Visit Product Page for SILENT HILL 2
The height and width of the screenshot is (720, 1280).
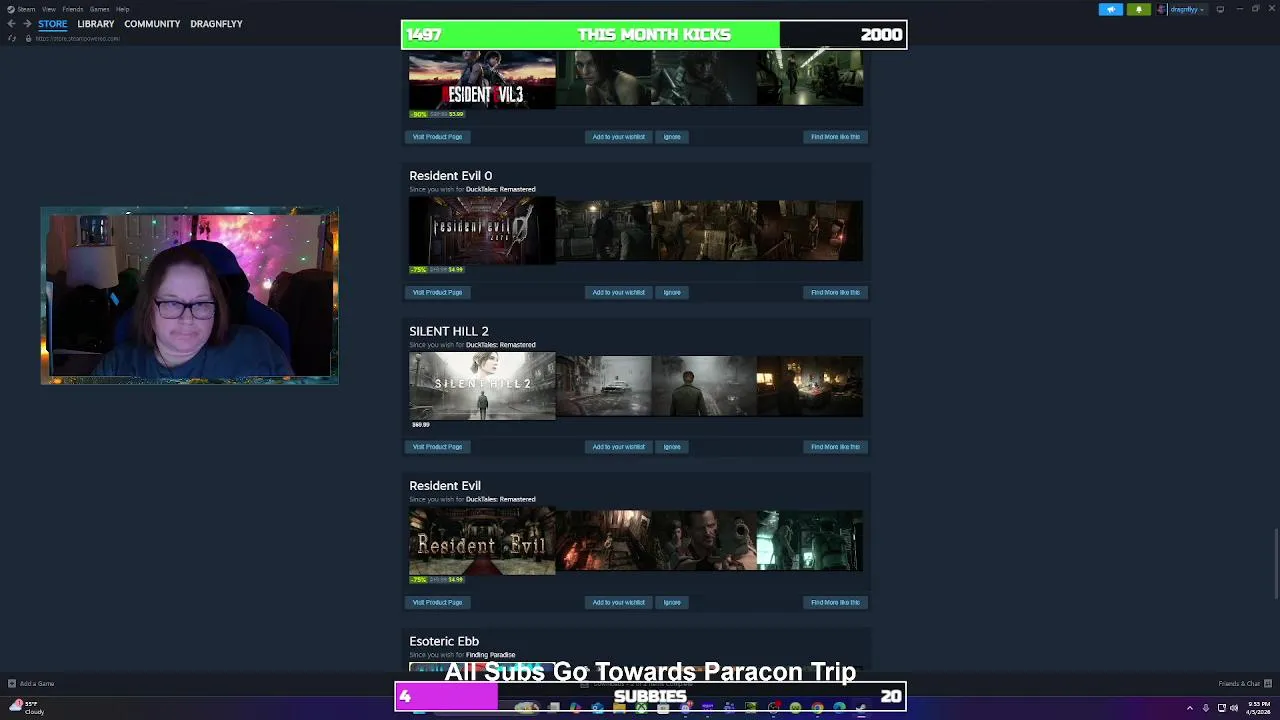437,447
